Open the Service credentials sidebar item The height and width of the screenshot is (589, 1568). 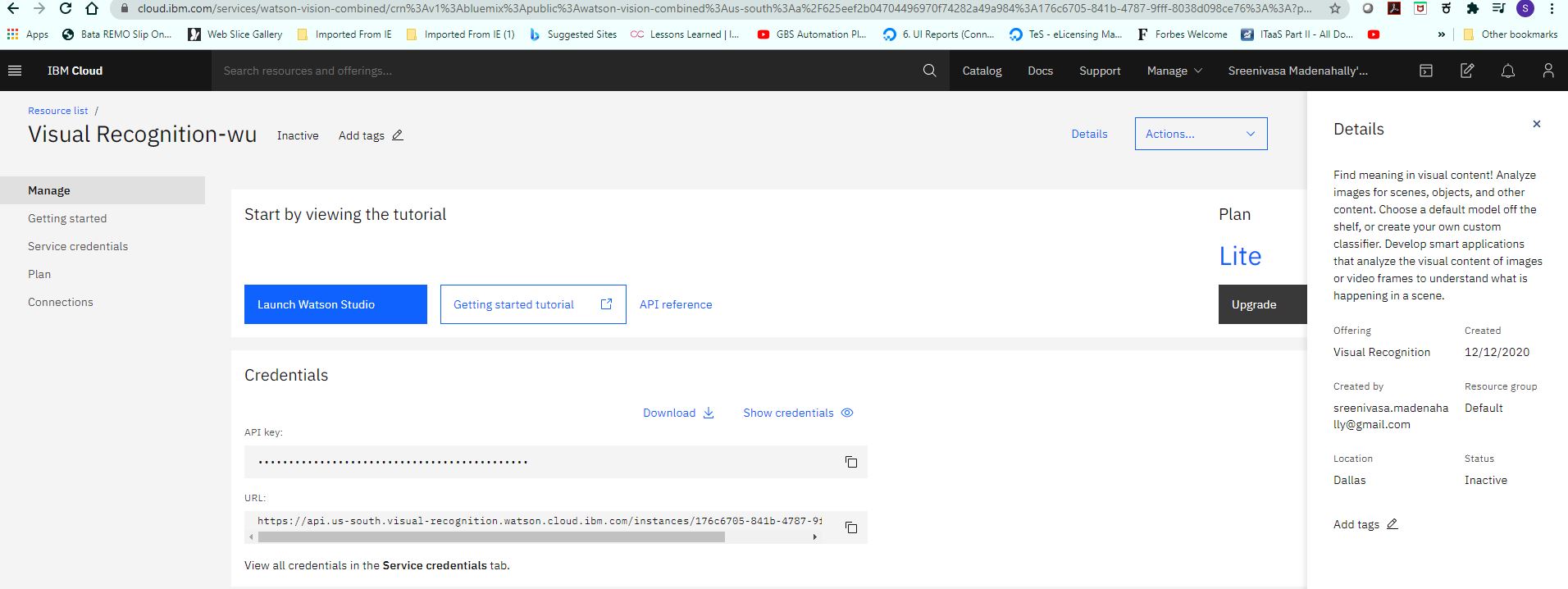(78, 246)
